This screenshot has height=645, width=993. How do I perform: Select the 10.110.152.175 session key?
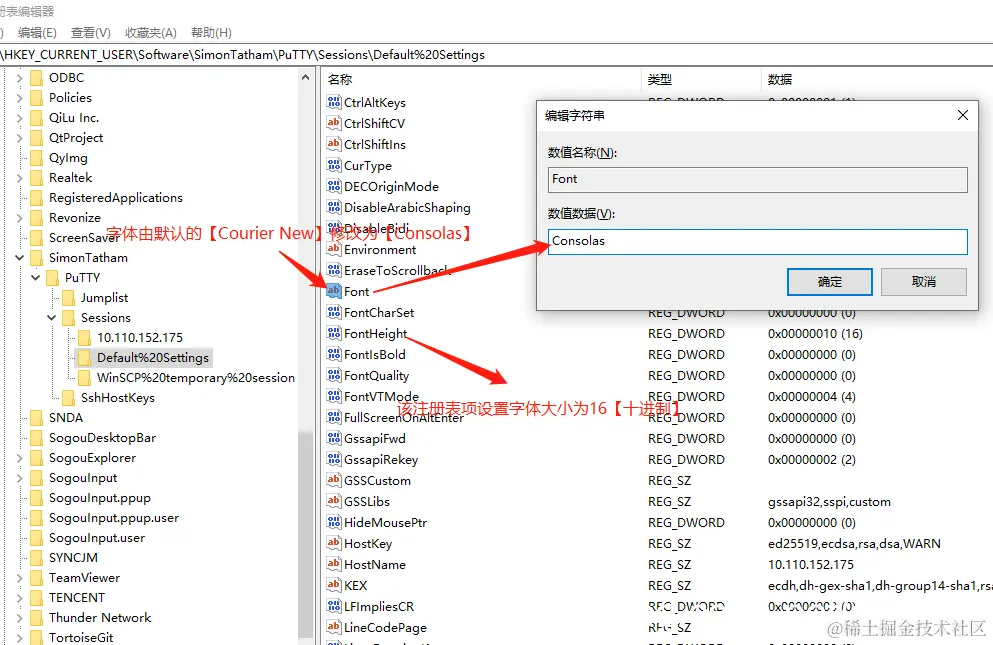click(139, 338)
